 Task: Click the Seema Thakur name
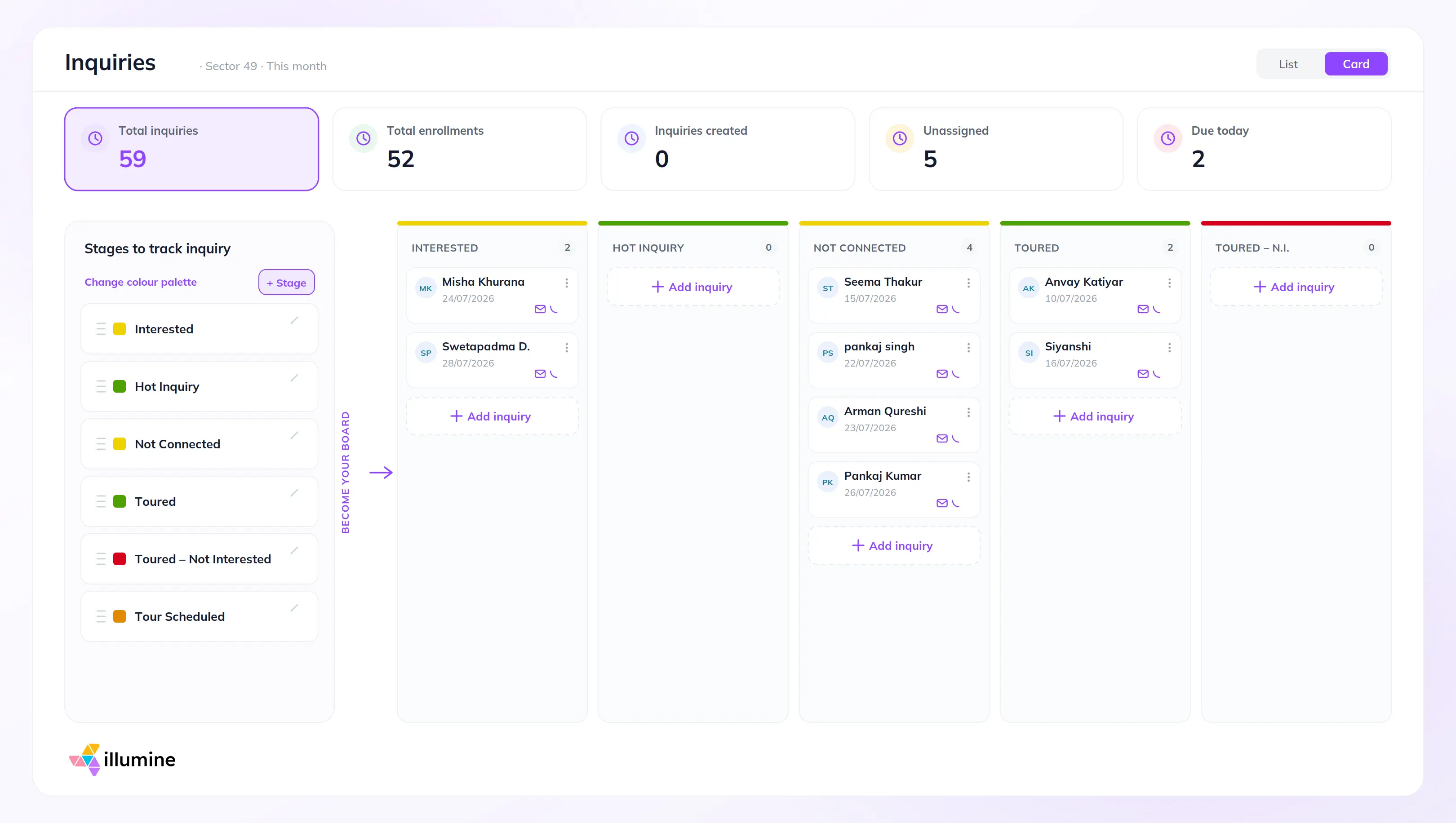883,282
